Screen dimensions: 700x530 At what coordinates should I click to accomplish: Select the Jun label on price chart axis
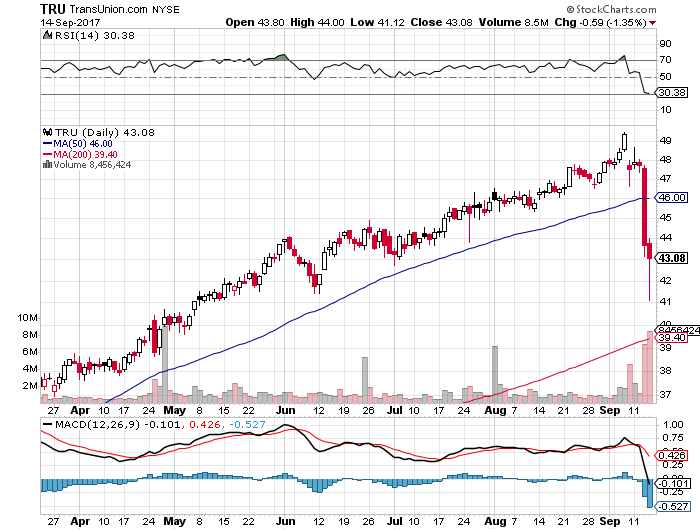285,410
